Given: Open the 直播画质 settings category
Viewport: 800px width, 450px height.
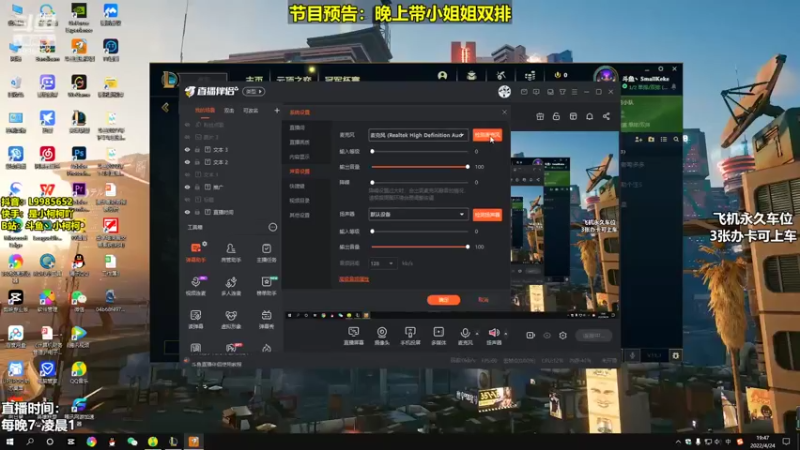Looking at the screenshot, I should (x=299, y=142).
